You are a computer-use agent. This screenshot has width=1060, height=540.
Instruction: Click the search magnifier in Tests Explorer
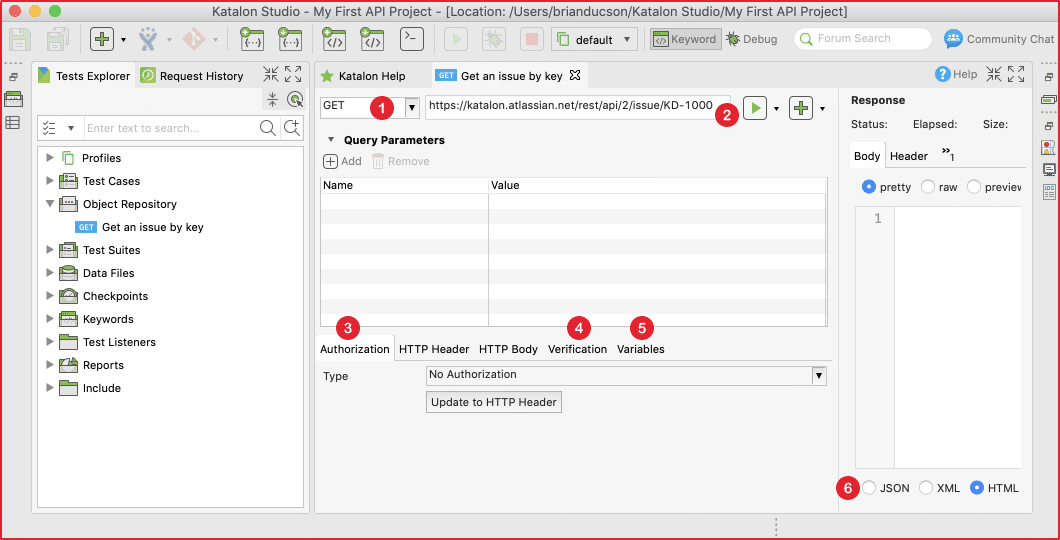tap(268, 128)
